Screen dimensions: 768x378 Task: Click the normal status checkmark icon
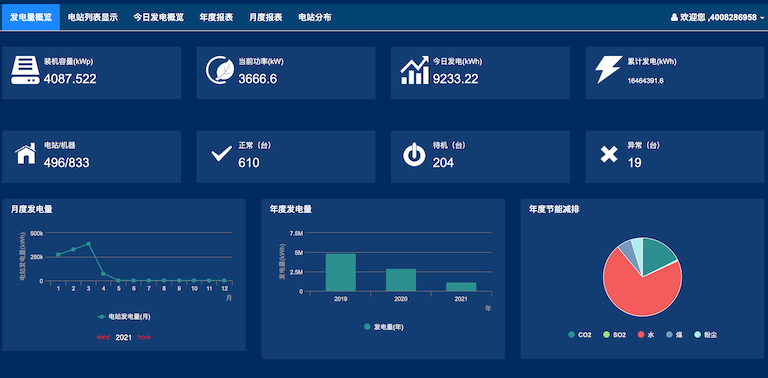pyautogui.click(x=221, y=154)
